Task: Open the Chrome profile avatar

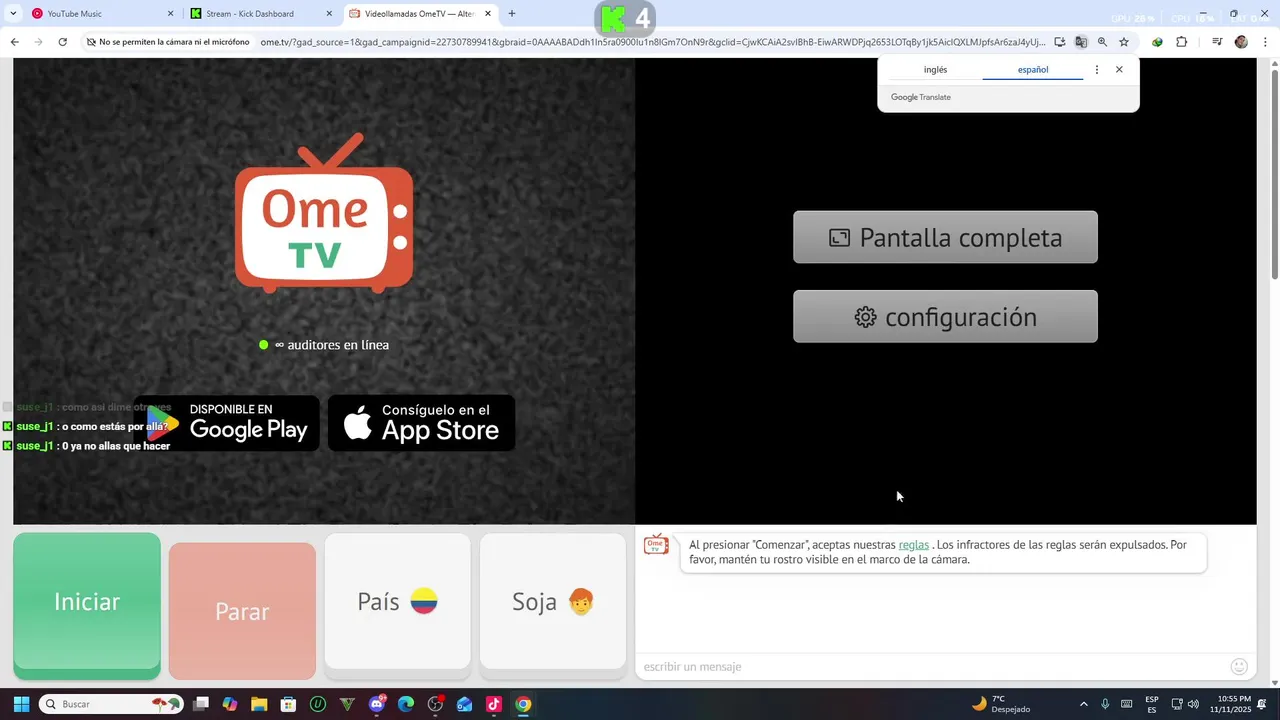Action: [1241, 42]
